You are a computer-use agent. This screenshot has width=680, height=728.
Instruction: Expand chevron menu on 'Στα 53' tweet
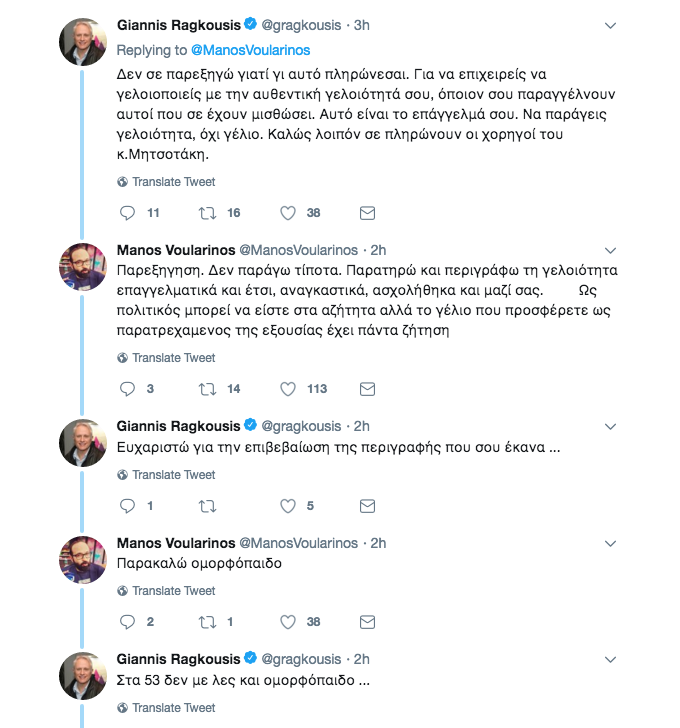tap(610, 660)
